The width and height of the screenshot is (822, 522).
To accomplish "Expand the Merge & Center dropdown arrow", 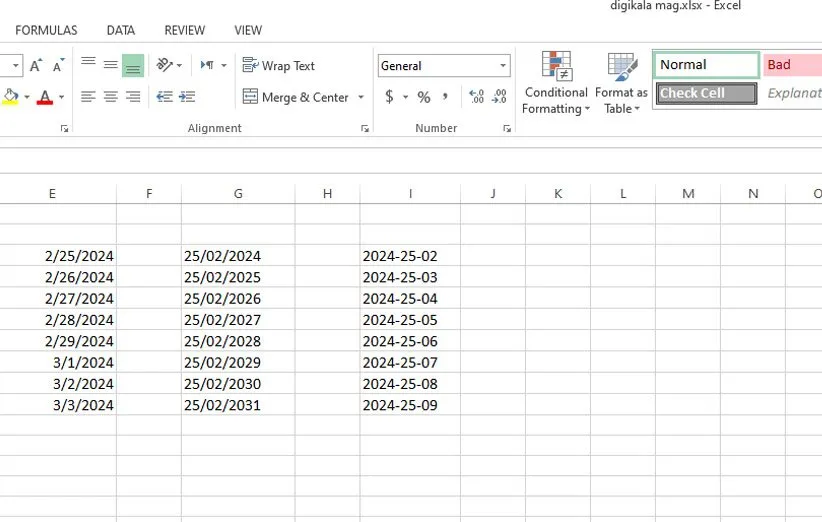I will [361, 98].
